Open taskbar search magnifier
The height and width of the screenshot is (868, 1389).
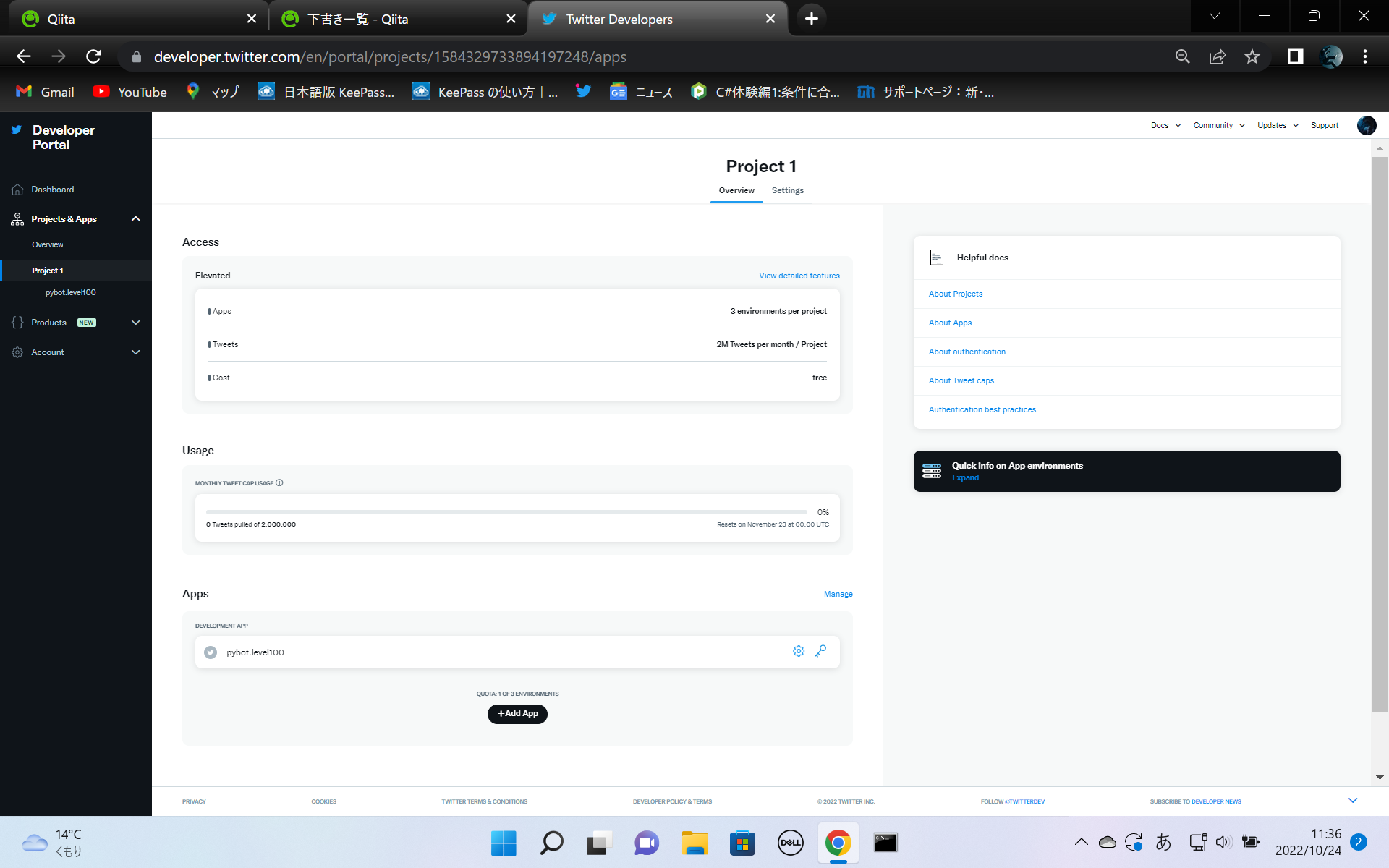coord(551,843)
